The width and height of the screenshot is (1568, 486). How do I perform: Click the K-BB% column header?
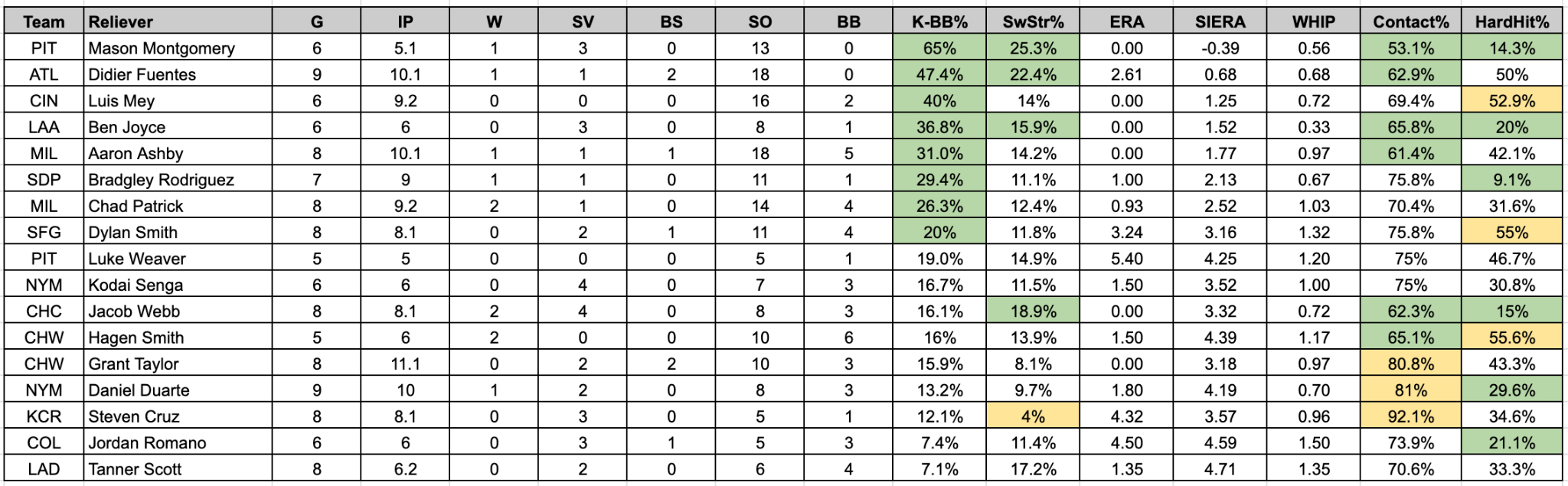pos(939,21)
